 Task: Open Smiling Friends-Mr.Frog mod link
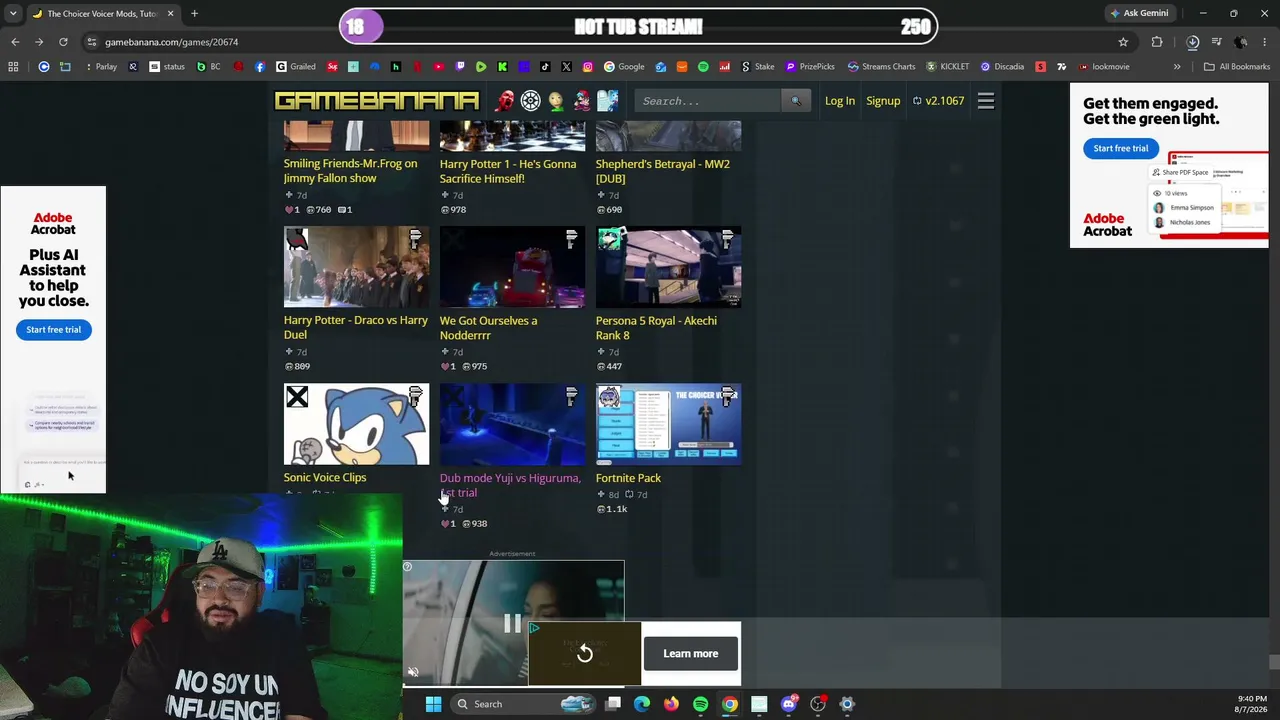tap(351, 171)
